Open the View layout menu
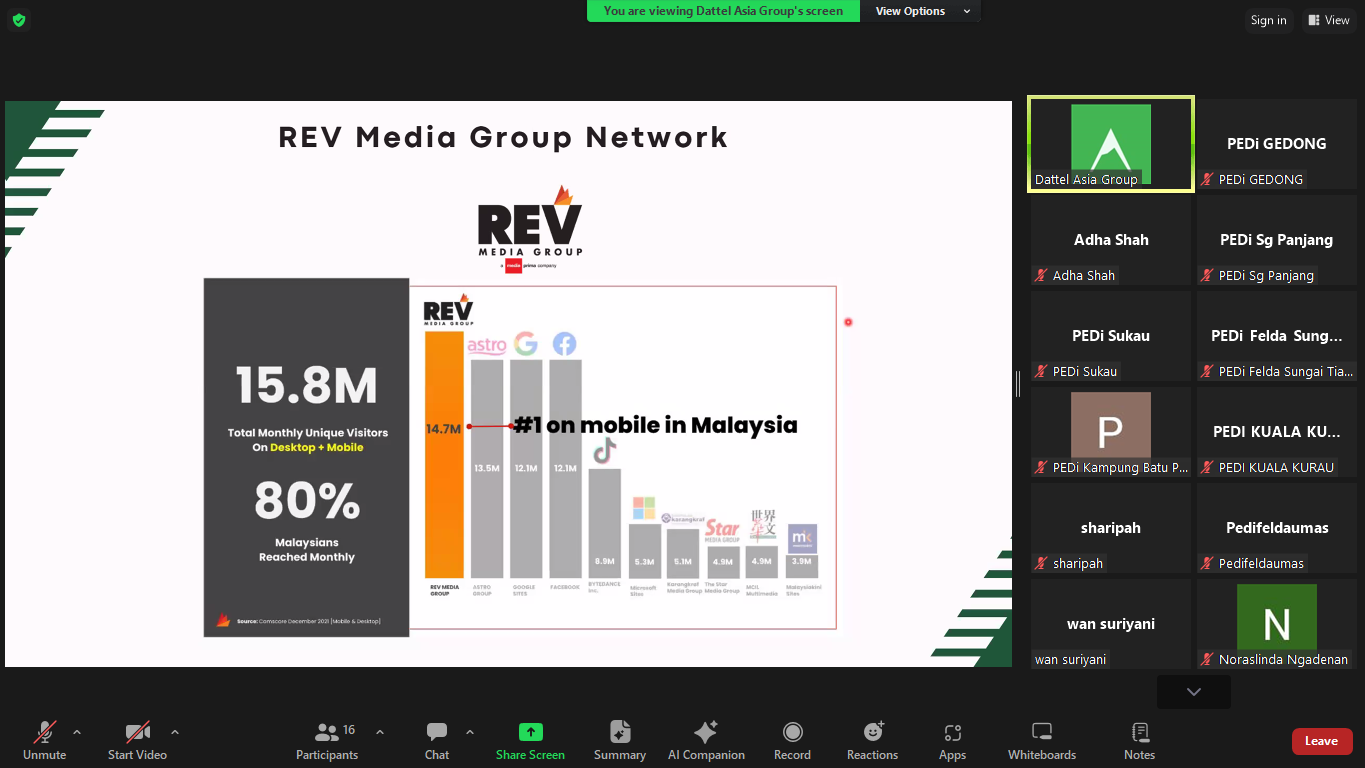Image resolution: width=1365 pixels, height=768 pixels. (1329, 20)
